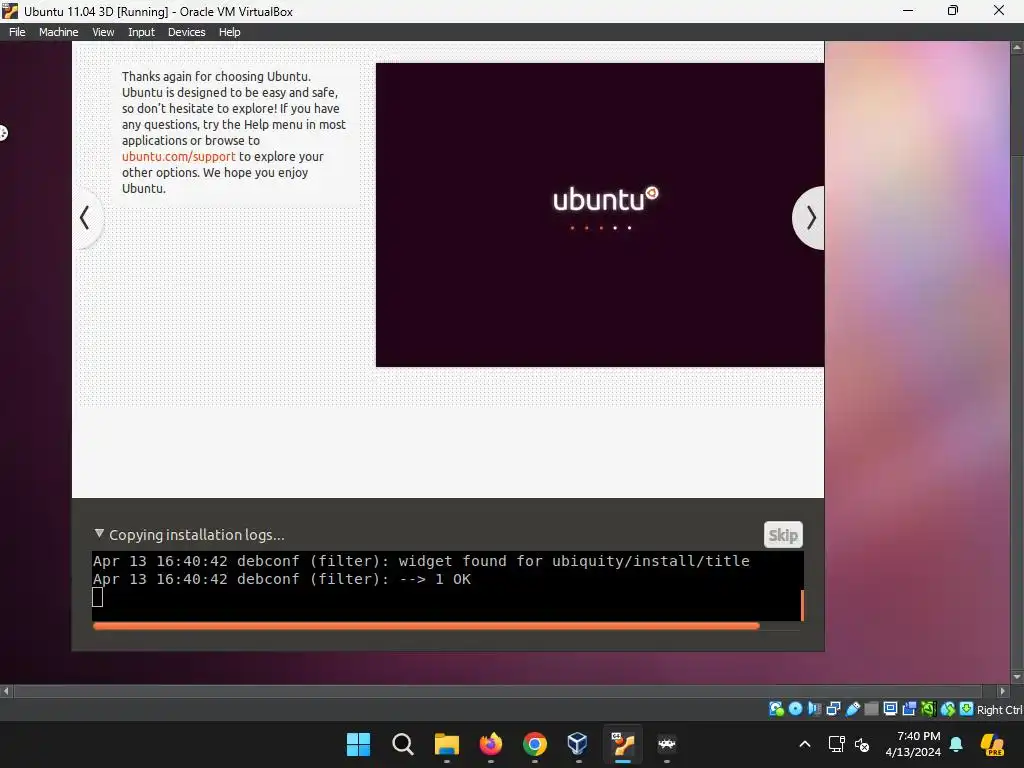Click the muted volume tray icon
The height and width of the screenshot is (768, 1024).
(x=862, y=744)
